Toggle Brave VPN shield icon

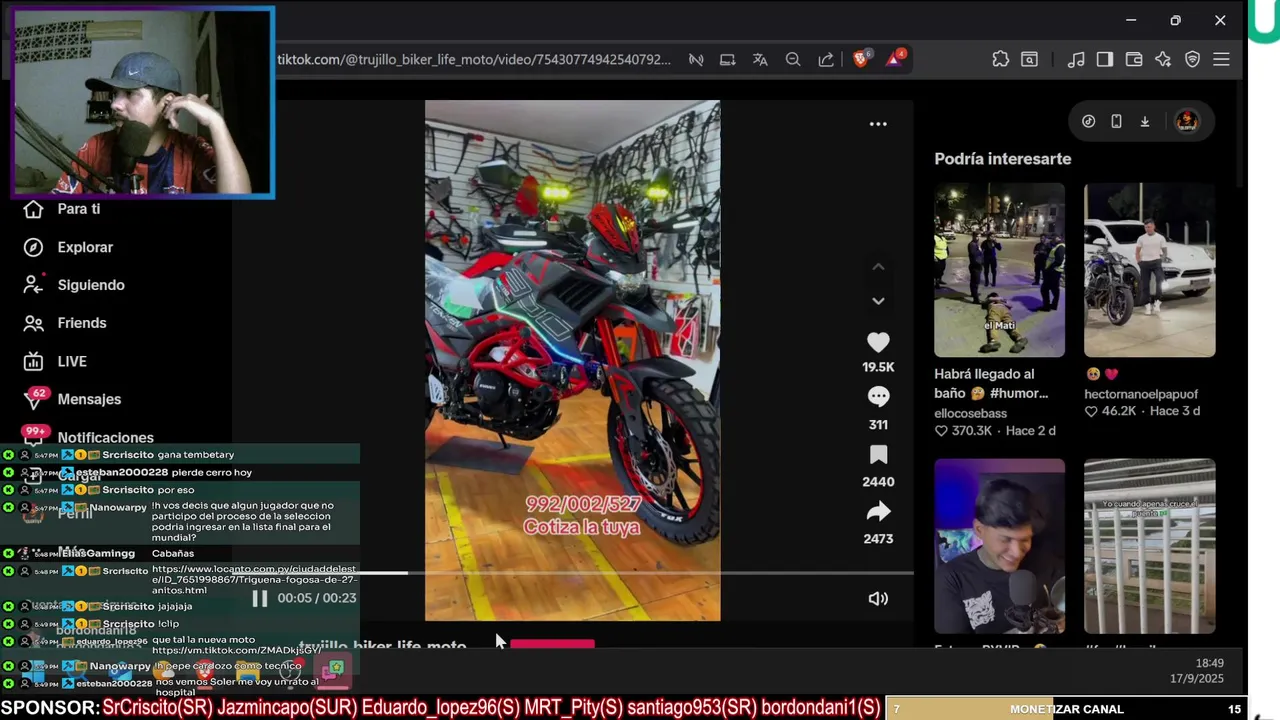(1192, 60)
